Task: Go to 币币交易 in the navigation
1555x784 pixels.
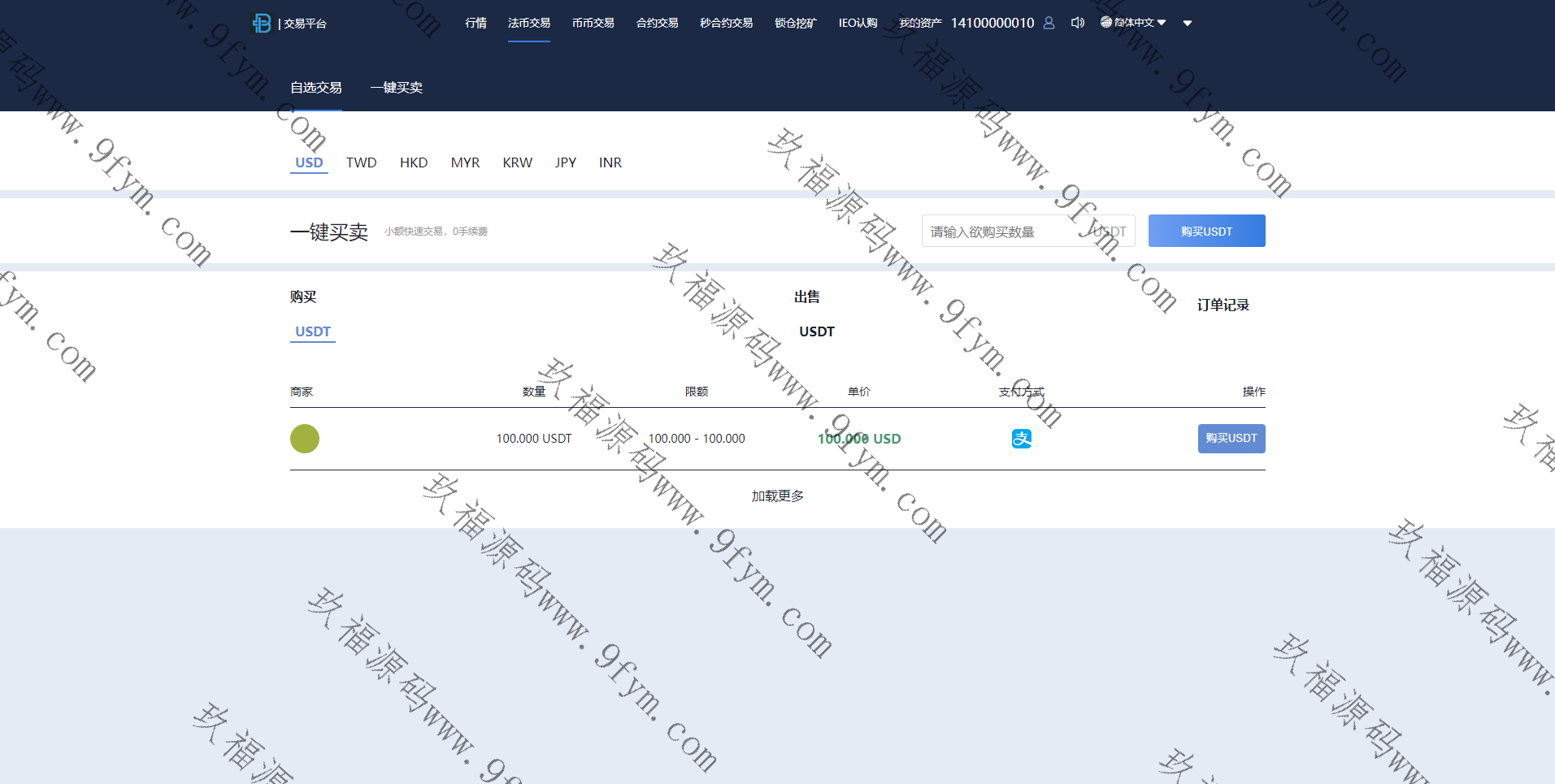Action: coord(593,23)
